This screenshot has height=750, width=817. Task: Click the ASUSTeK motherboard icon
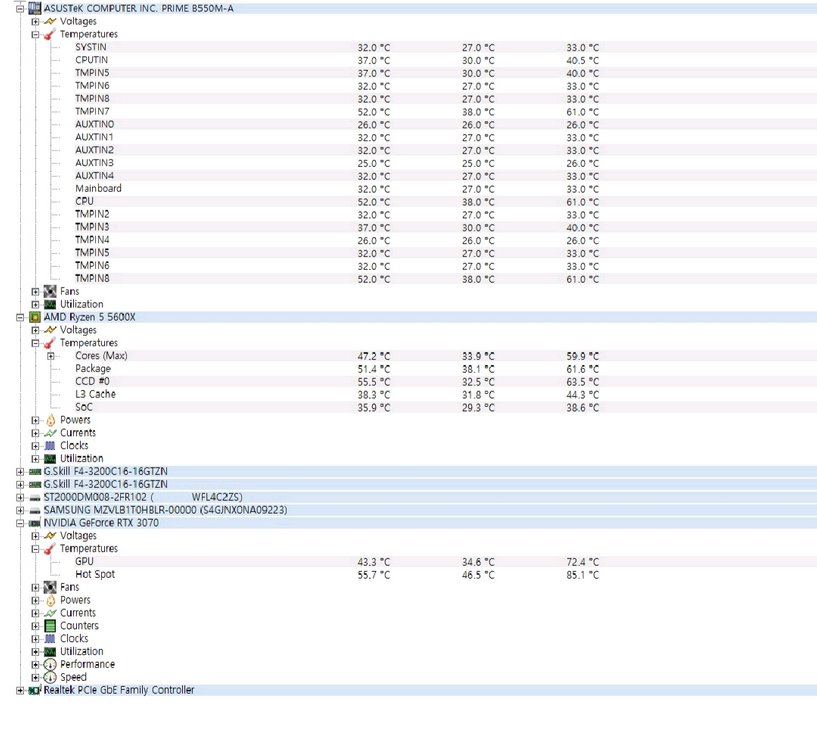pyautogui.click(x=34, y=8)
